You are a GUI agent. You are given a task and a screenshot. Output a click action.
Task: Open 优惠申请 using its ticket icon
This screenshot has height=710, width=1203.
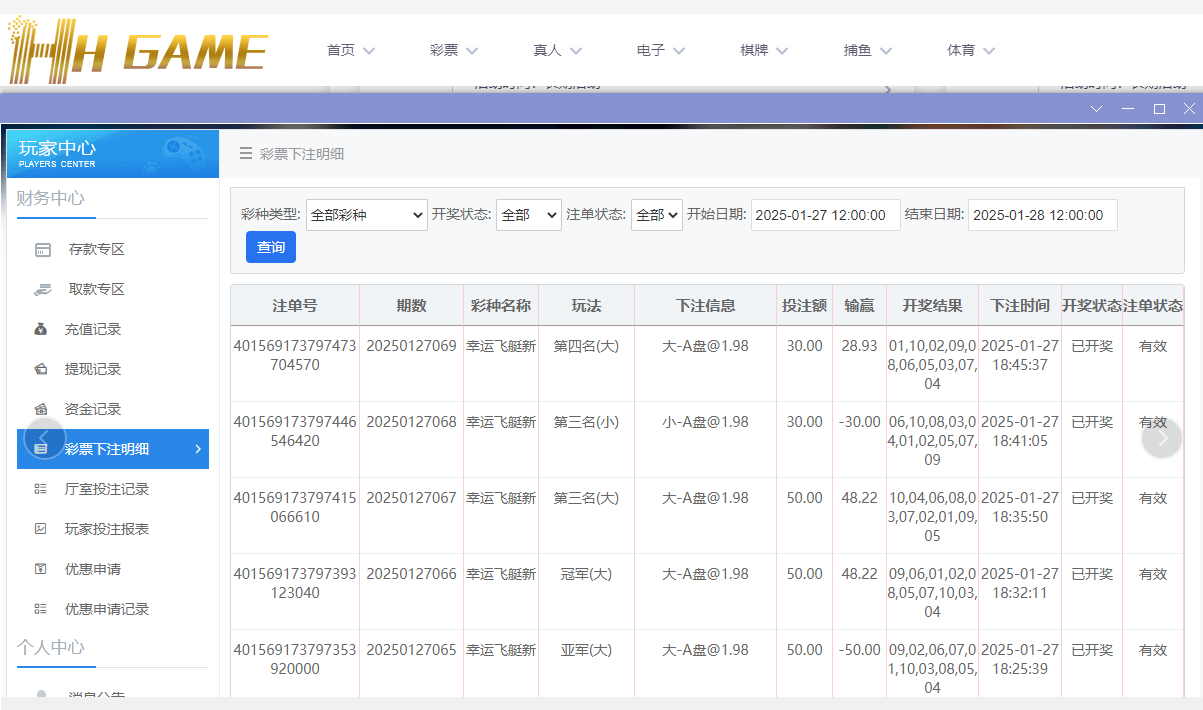40,568
